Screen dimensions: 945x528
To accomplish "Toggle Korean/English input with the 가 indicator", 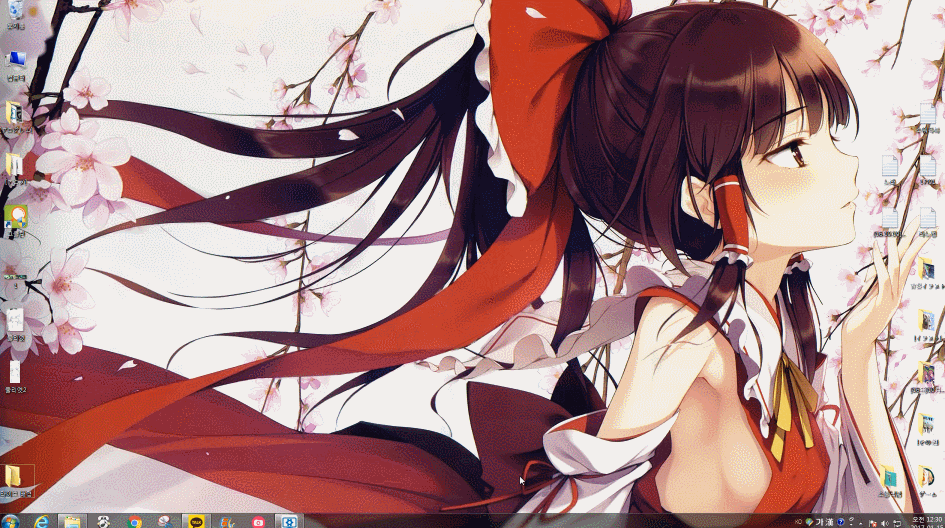I will [x=817, y=522].
